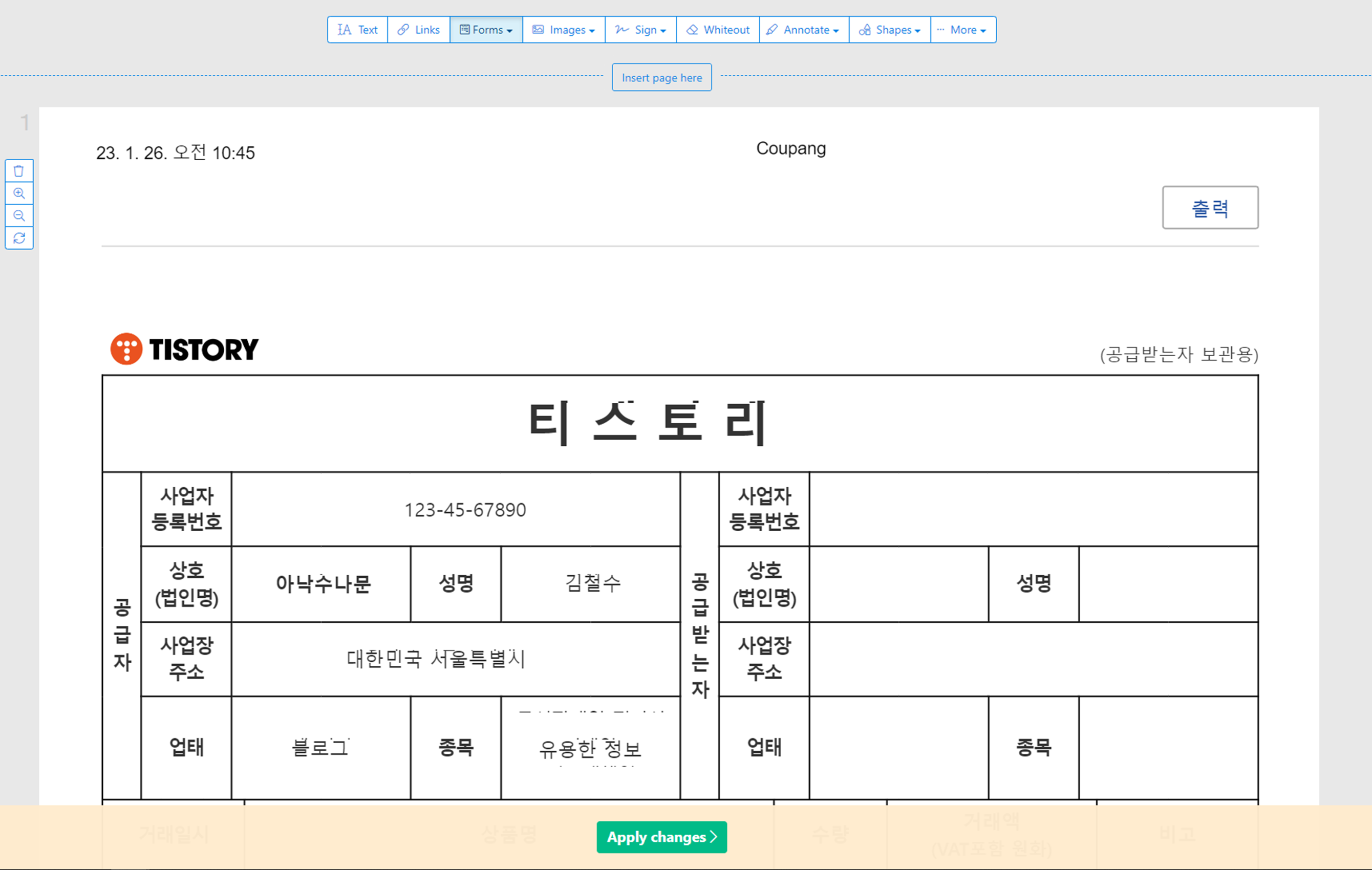Click the (공급받는자 보관용) label
This screenshot has height=870, width=1372.
point(1179,354)
